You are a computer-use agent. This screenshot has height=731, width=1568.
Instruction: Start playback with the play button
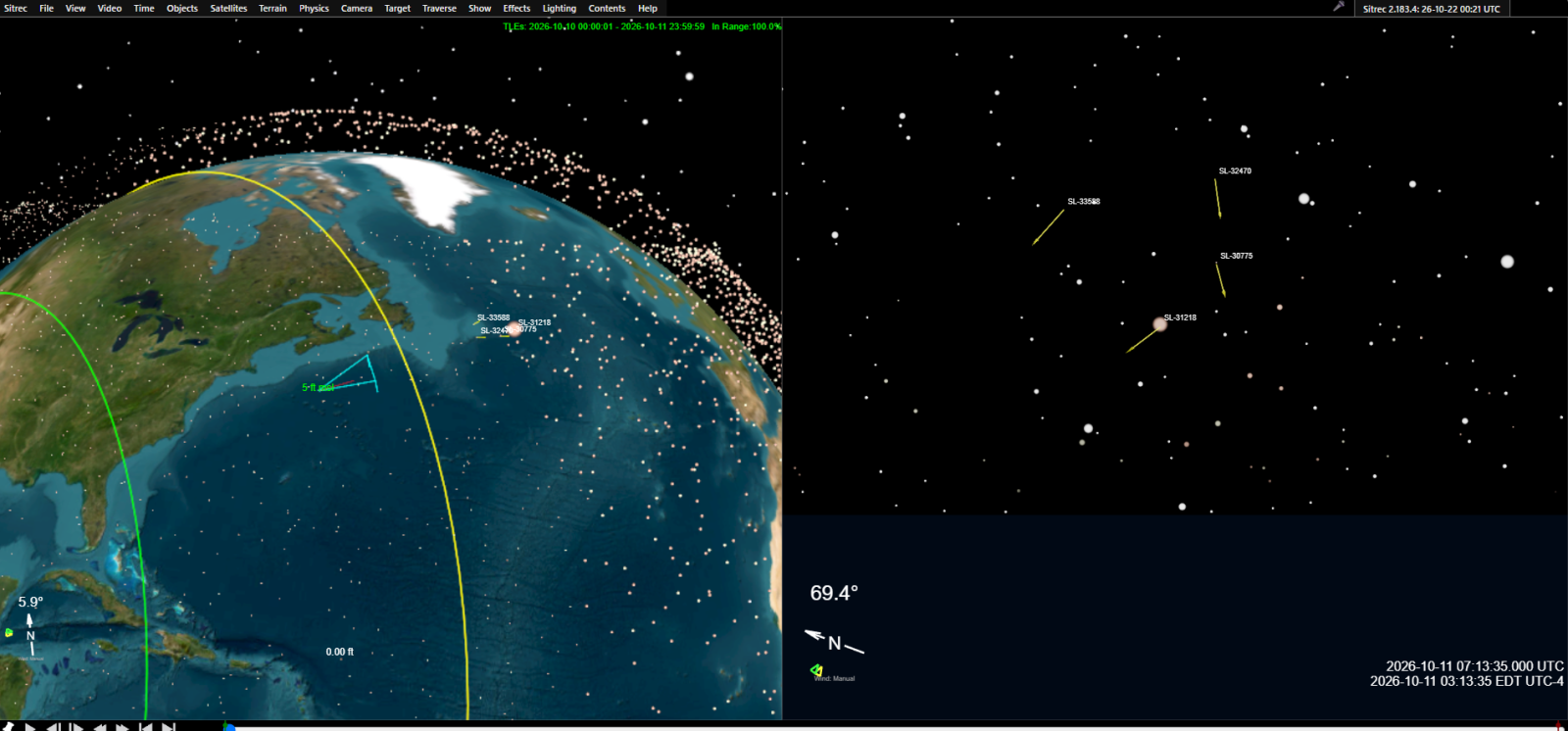pyautogui.click(x=30, y=726)
